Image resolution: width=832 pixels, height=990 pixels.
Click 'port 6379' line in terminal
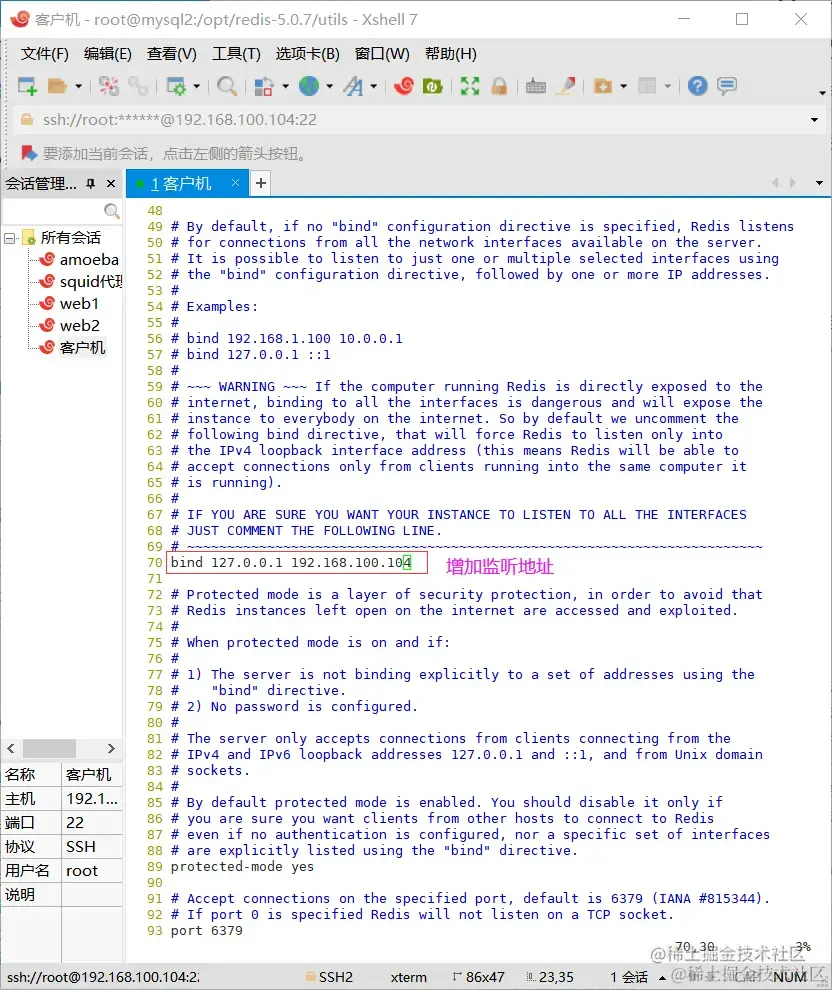pos(206,931)
